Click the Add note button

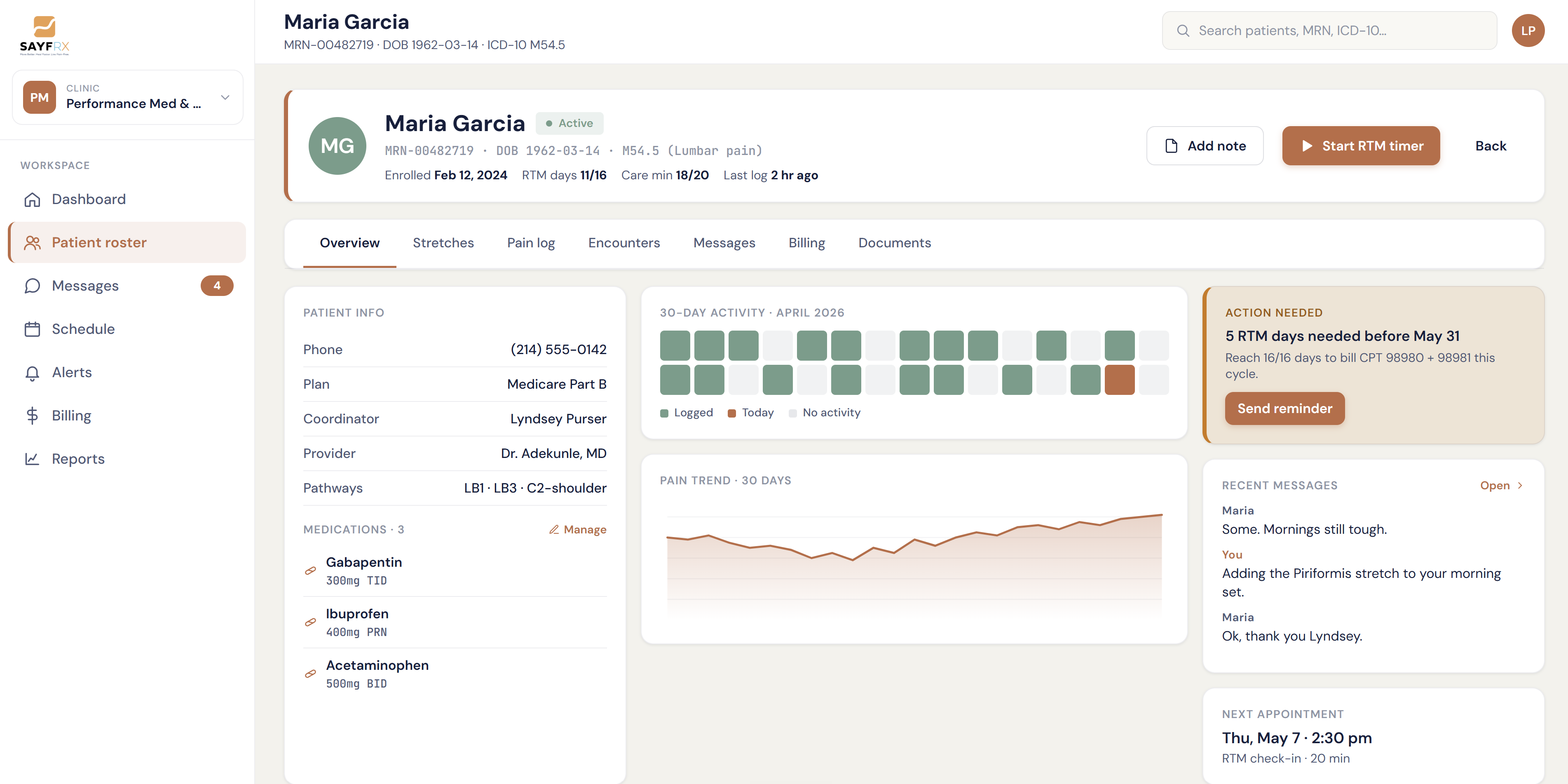click(1205, 146)
